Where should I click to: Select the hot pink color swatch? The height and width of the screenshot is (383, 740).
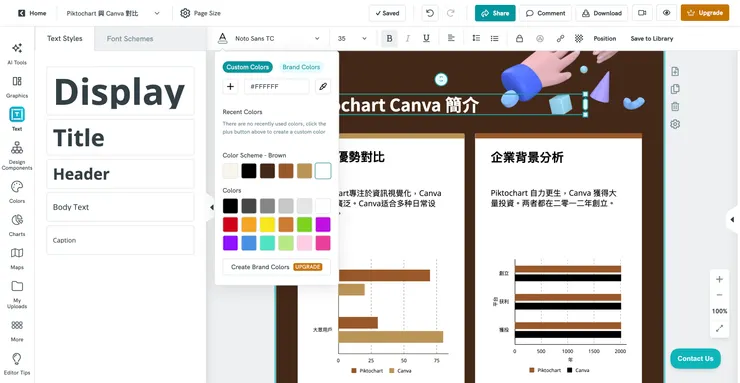coord(323,243)
